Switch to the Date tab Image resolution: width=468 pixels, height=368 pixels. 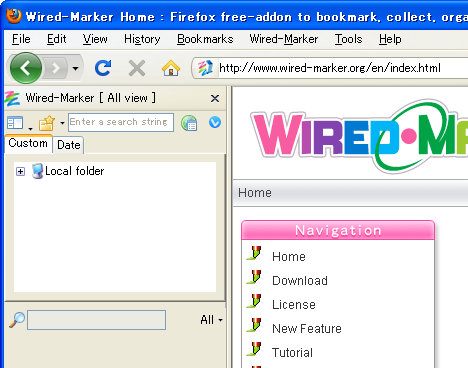point(68,145)
